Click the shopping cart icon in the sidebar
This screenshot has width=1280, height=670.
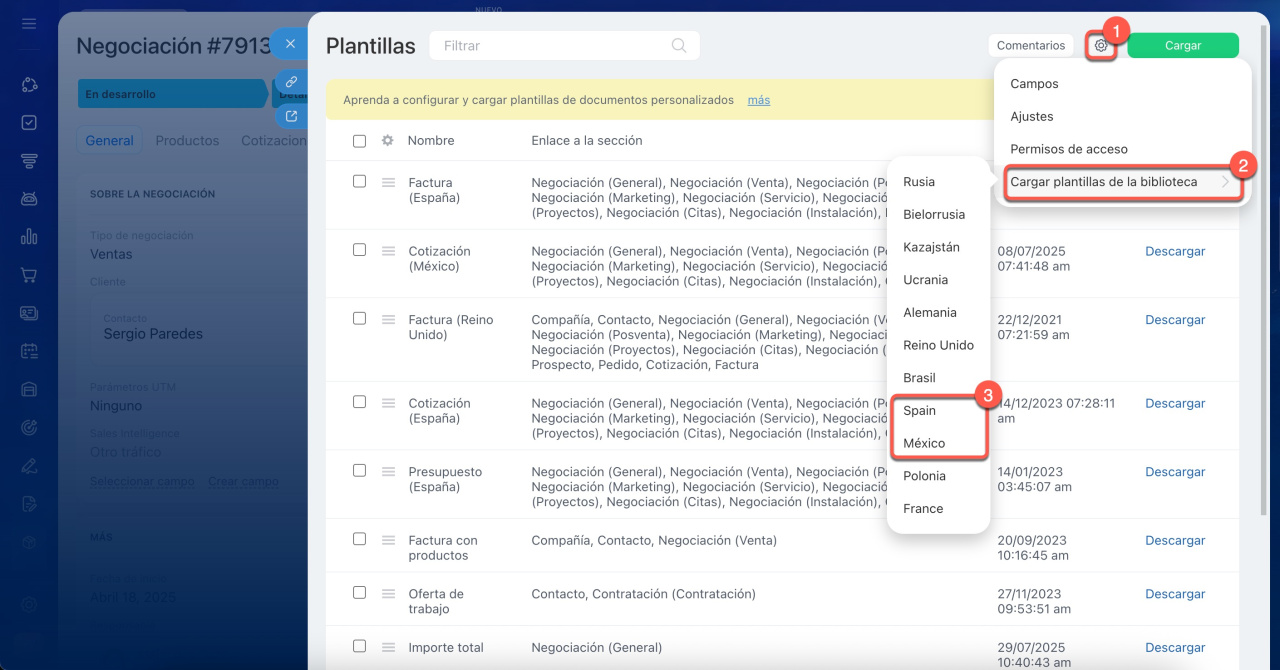[x=29, y=275]
